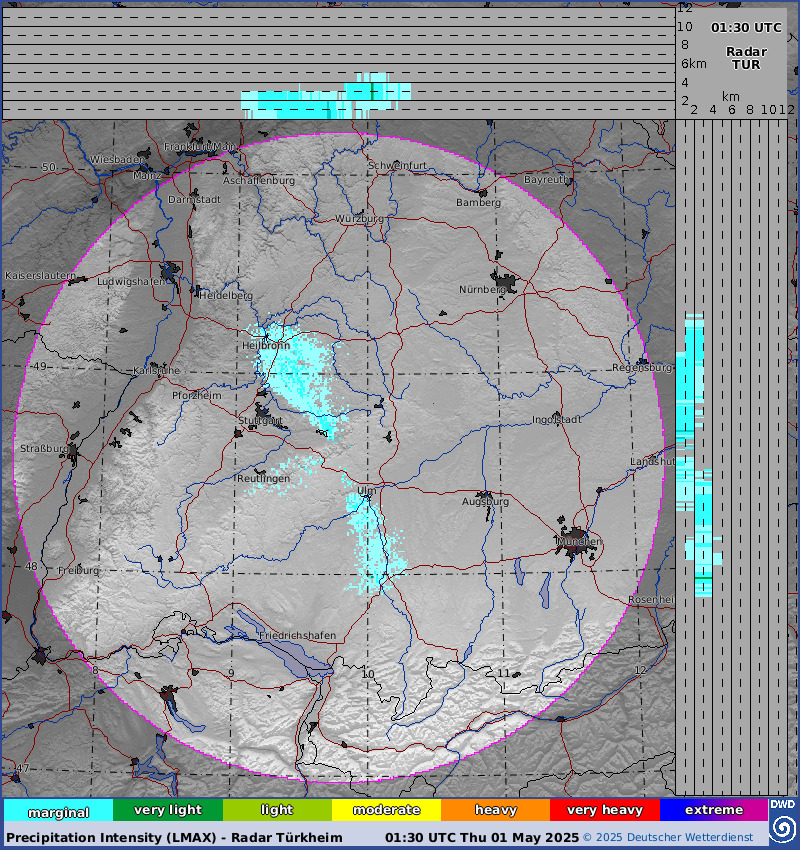Click the Würzburg city label

click(x=359, y=218)
